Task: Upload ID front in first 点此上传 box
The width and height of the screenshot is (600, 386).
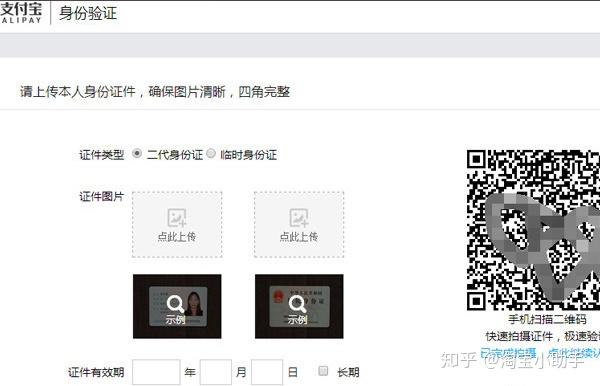Action: point(177,225)
